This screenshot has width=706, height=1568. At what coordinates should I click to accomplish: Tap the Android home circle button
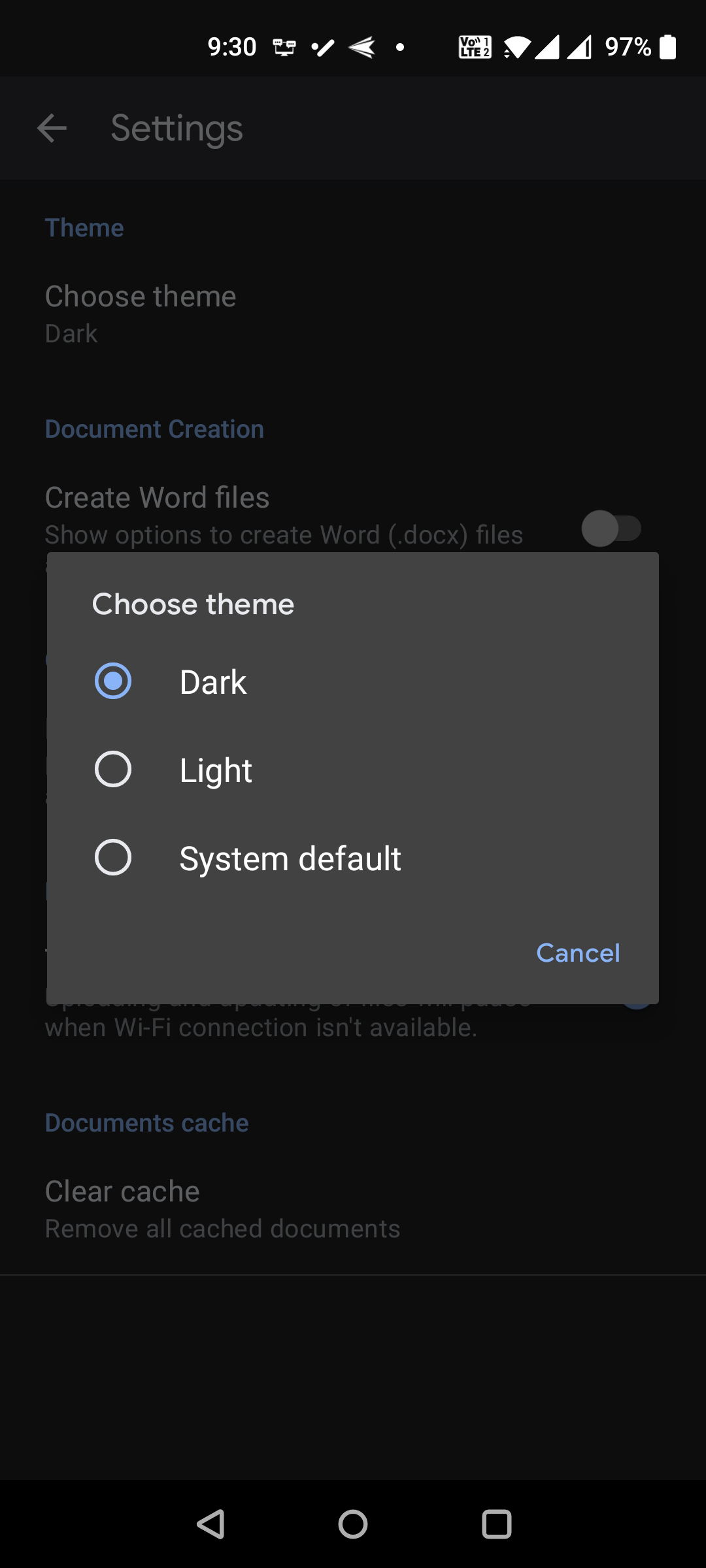coord(353,1524)
